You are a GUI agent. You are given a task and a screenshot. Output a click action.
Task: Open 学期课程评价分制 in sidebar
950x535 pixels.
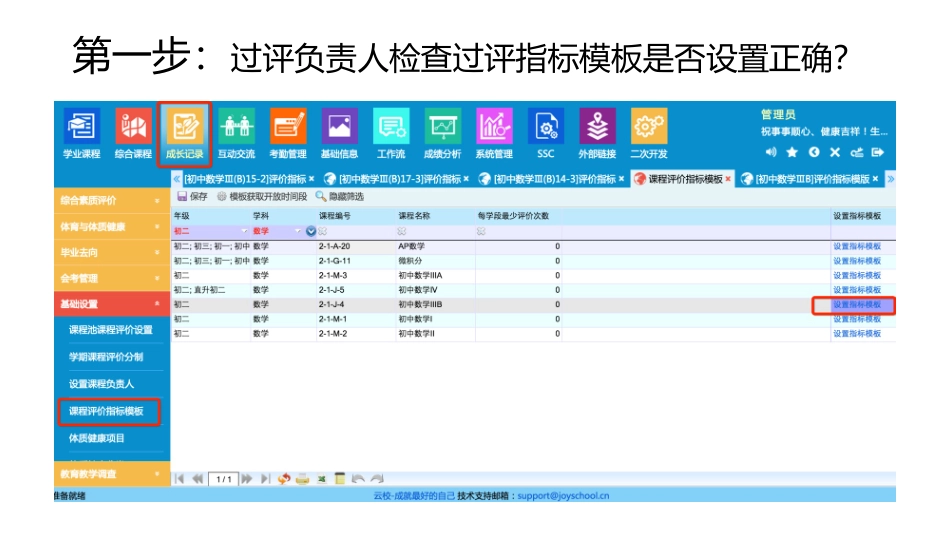coord(106,357)
